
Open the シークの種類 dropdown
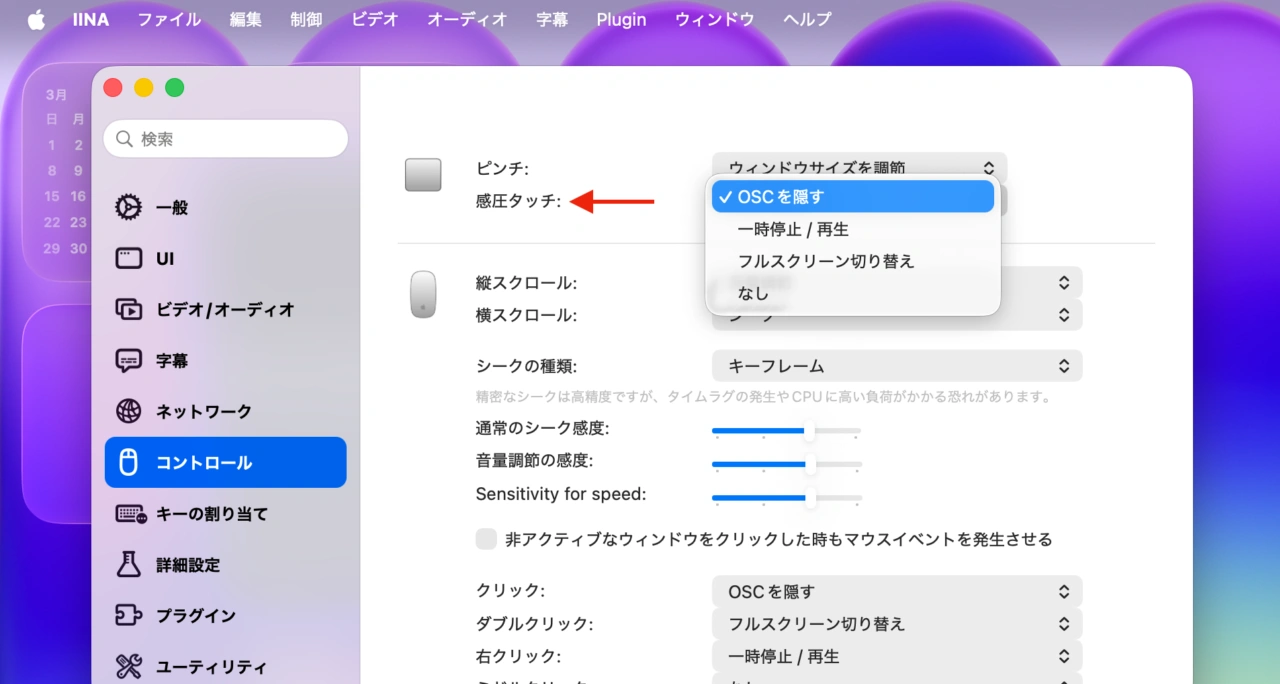(896, 365)
